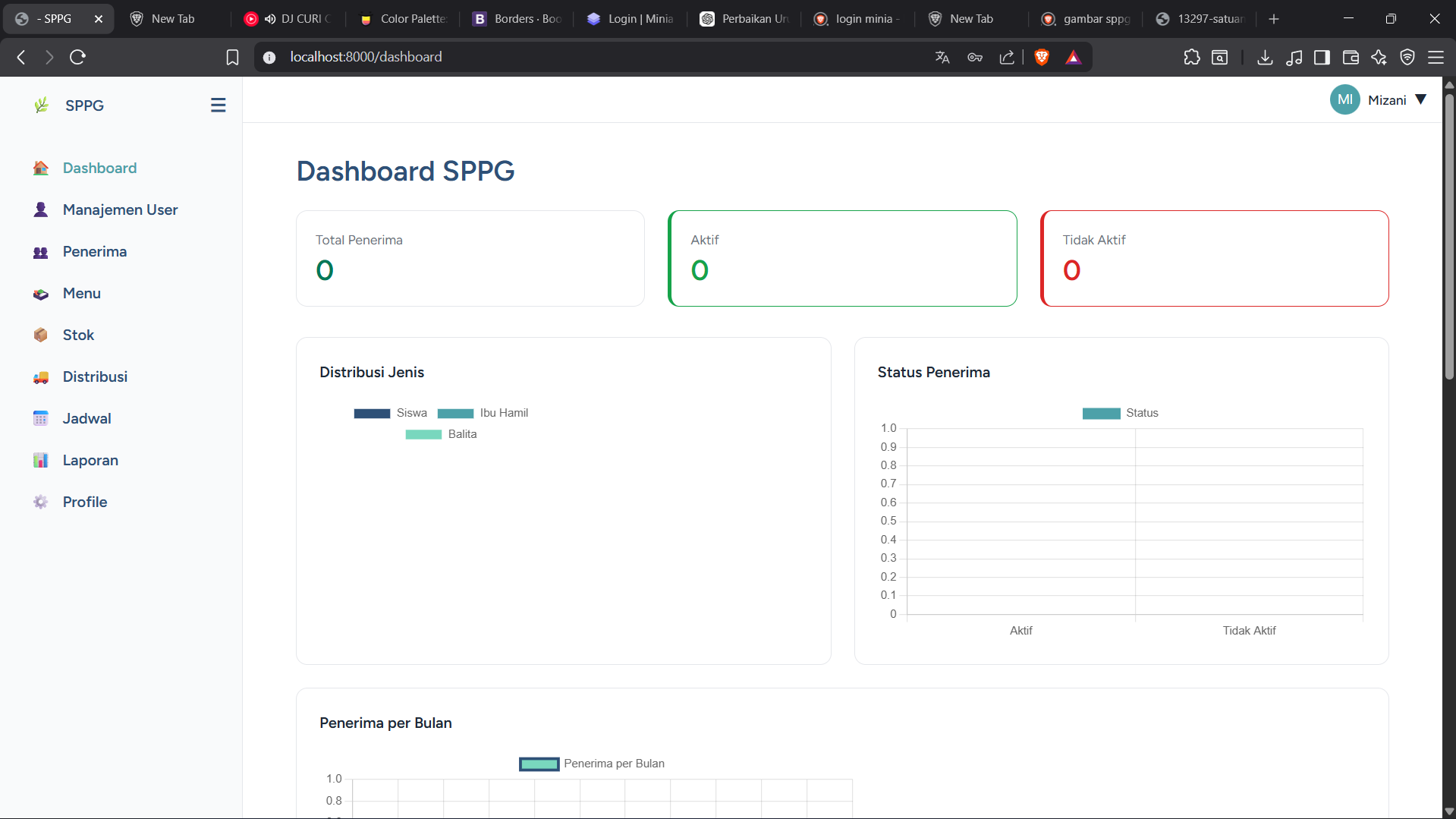Click the MI user avatar

(1344, 99)
